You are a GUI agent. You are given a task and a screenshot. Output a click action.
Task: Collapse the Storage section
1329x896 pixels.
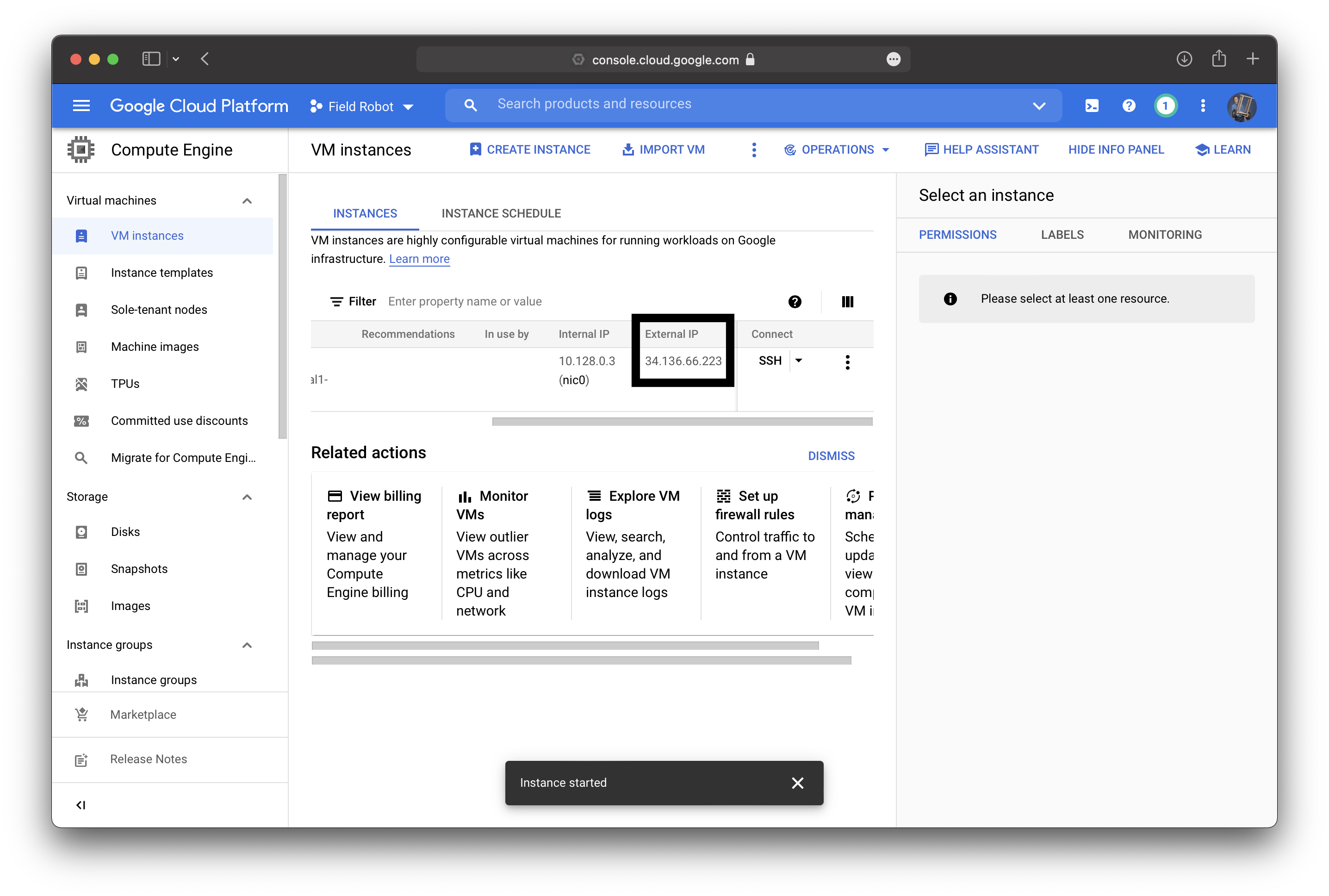coord(247,497)
